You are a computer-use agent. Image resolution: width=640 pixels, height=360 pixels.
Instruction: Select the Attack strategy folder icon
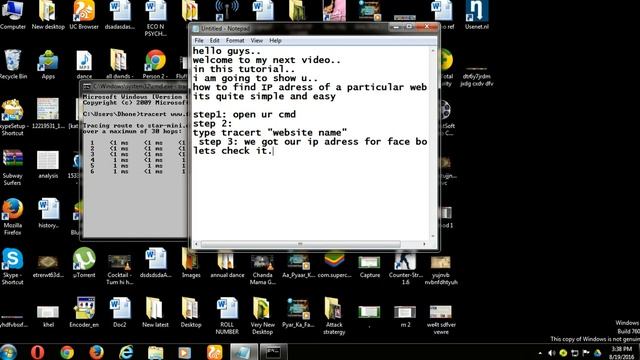(x=334, y=316)
